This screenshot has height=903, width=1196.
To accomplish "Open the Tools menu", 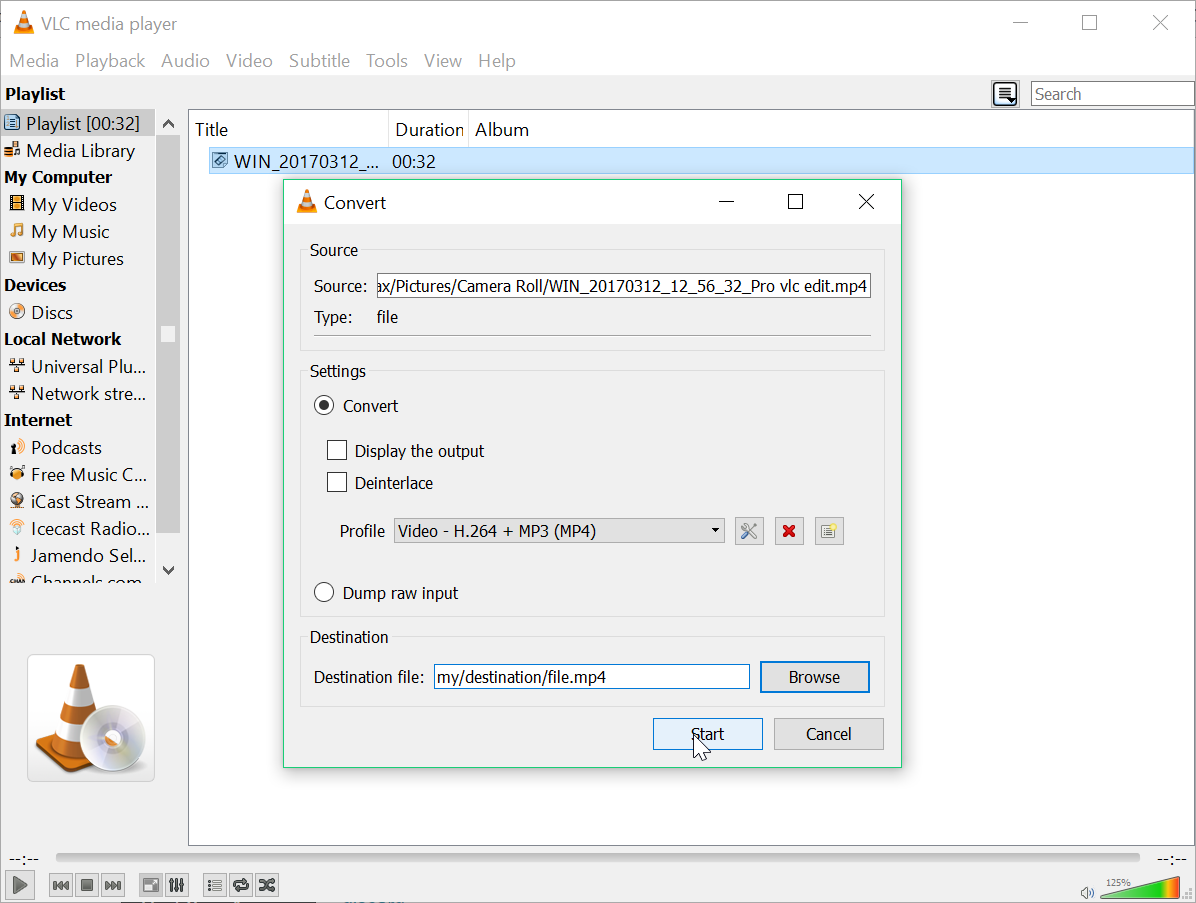I will (x=387, y=61).
